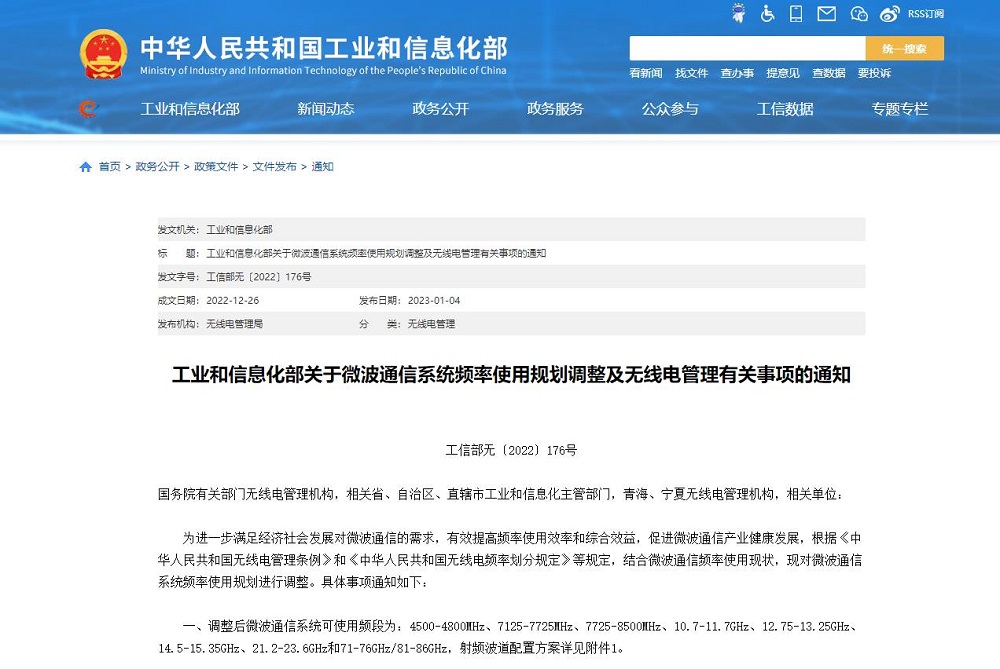Screen dimensions: 1000x669
Task: Open the robot assistant icon
Action: [738, 14]
